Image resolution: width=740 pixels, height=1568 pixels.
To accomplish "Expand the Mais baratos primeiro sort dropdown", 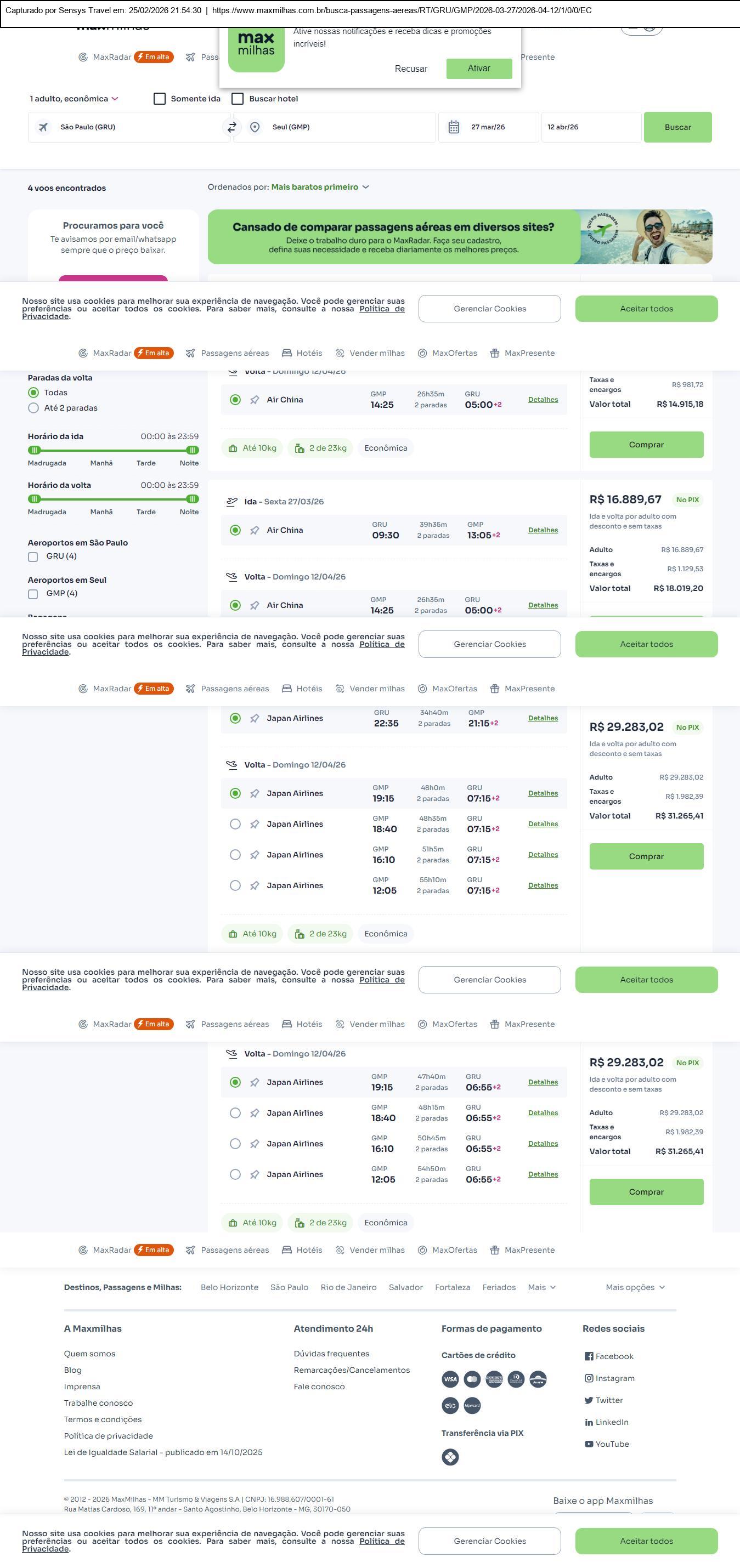I will coord(320,187).
